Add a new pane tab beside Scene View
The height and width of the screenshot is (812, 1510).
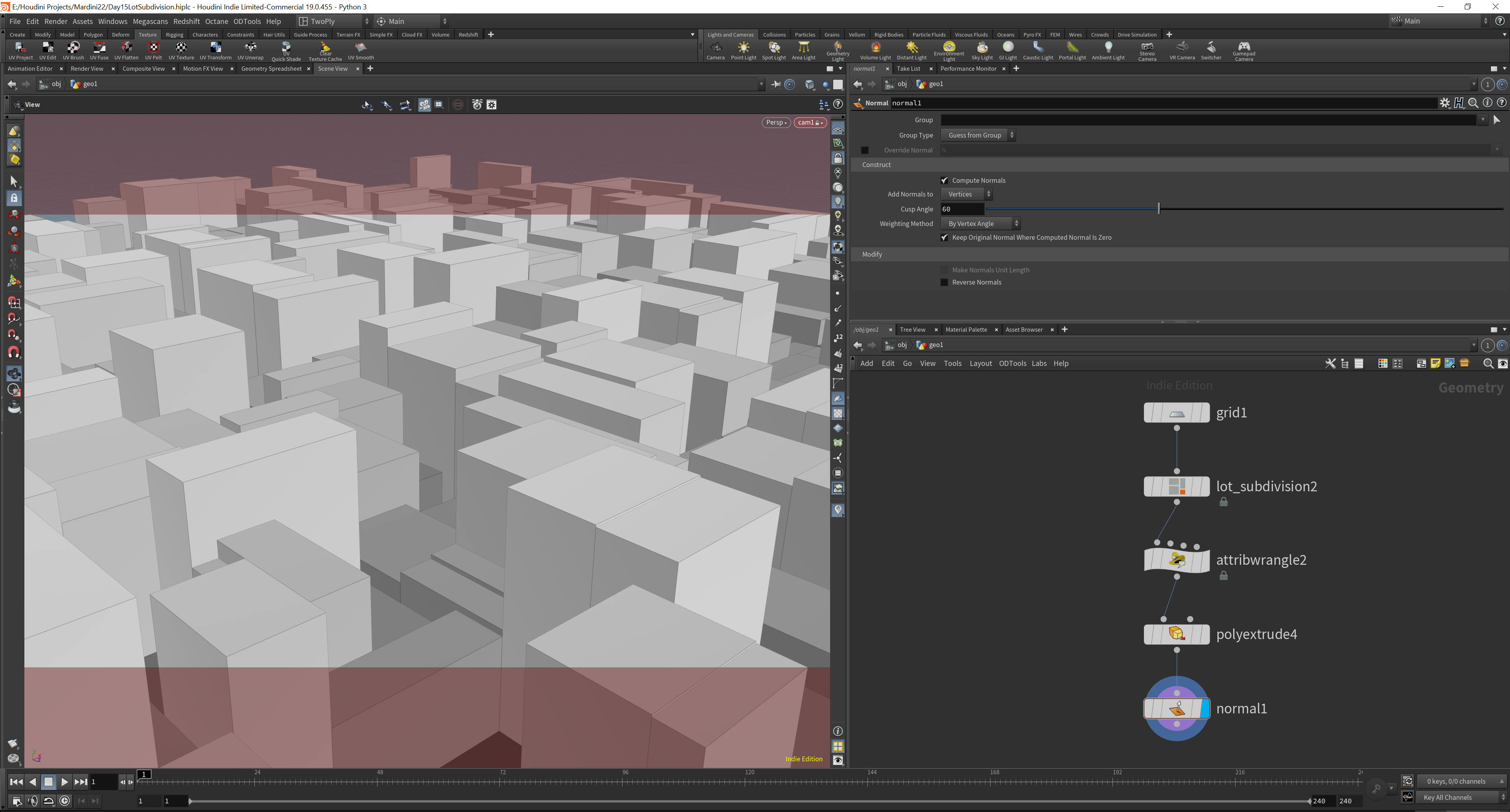(370, 69)
